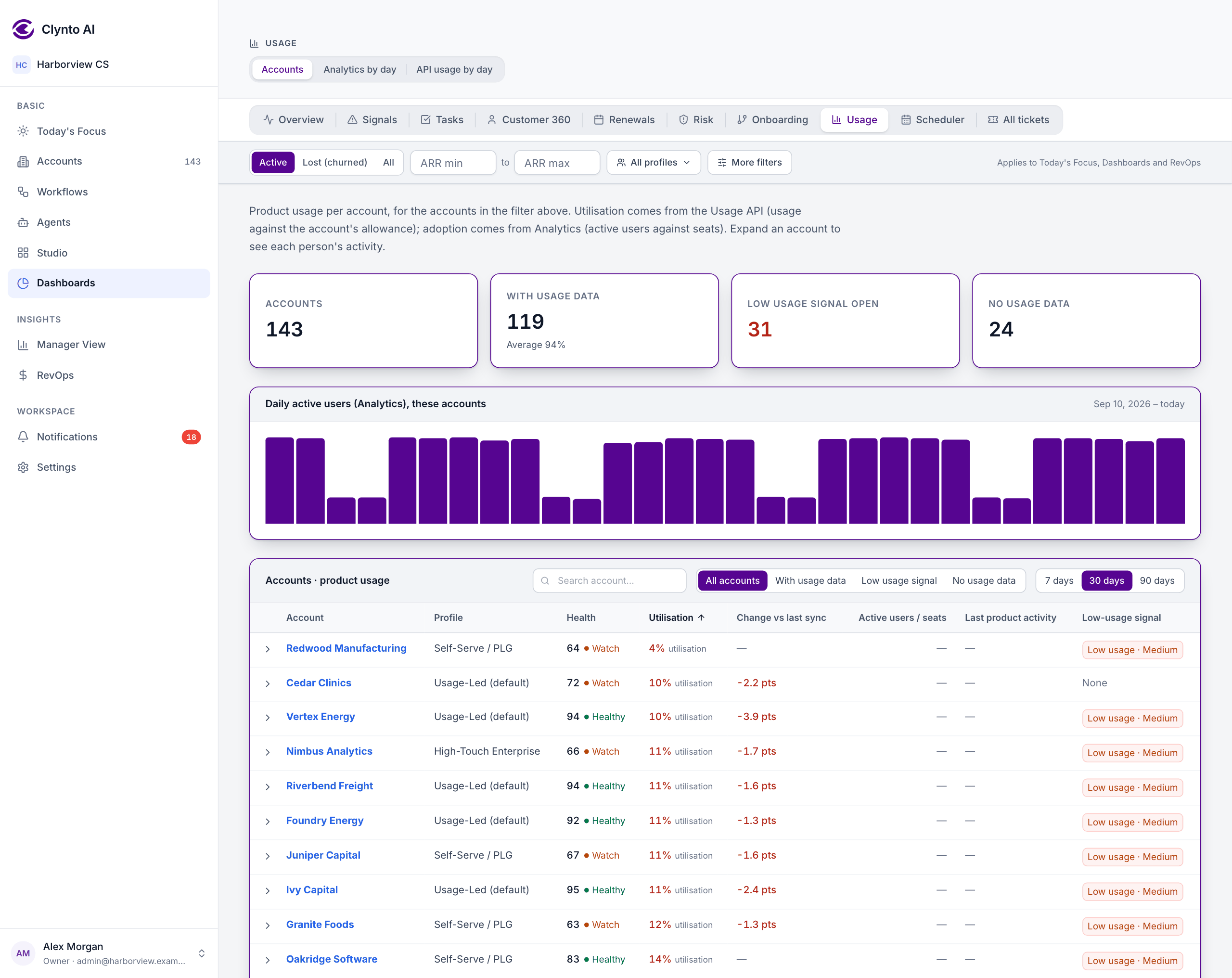The height and width of the screenshot is (978, 1232).
Task: Open the Cedar Clinics account link
Action: [x=318, y=682]
